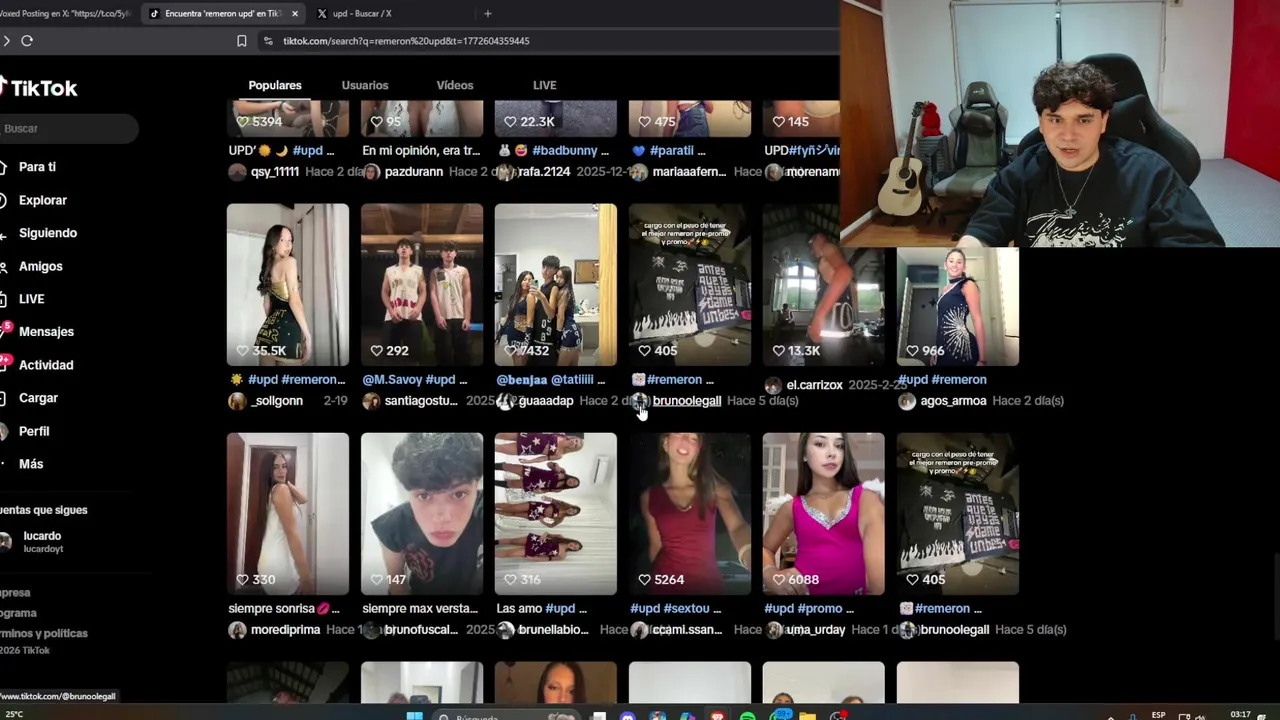Switch to the 'Voxed Posting en X' tab

pyautogui.click(x=65, y=14)
